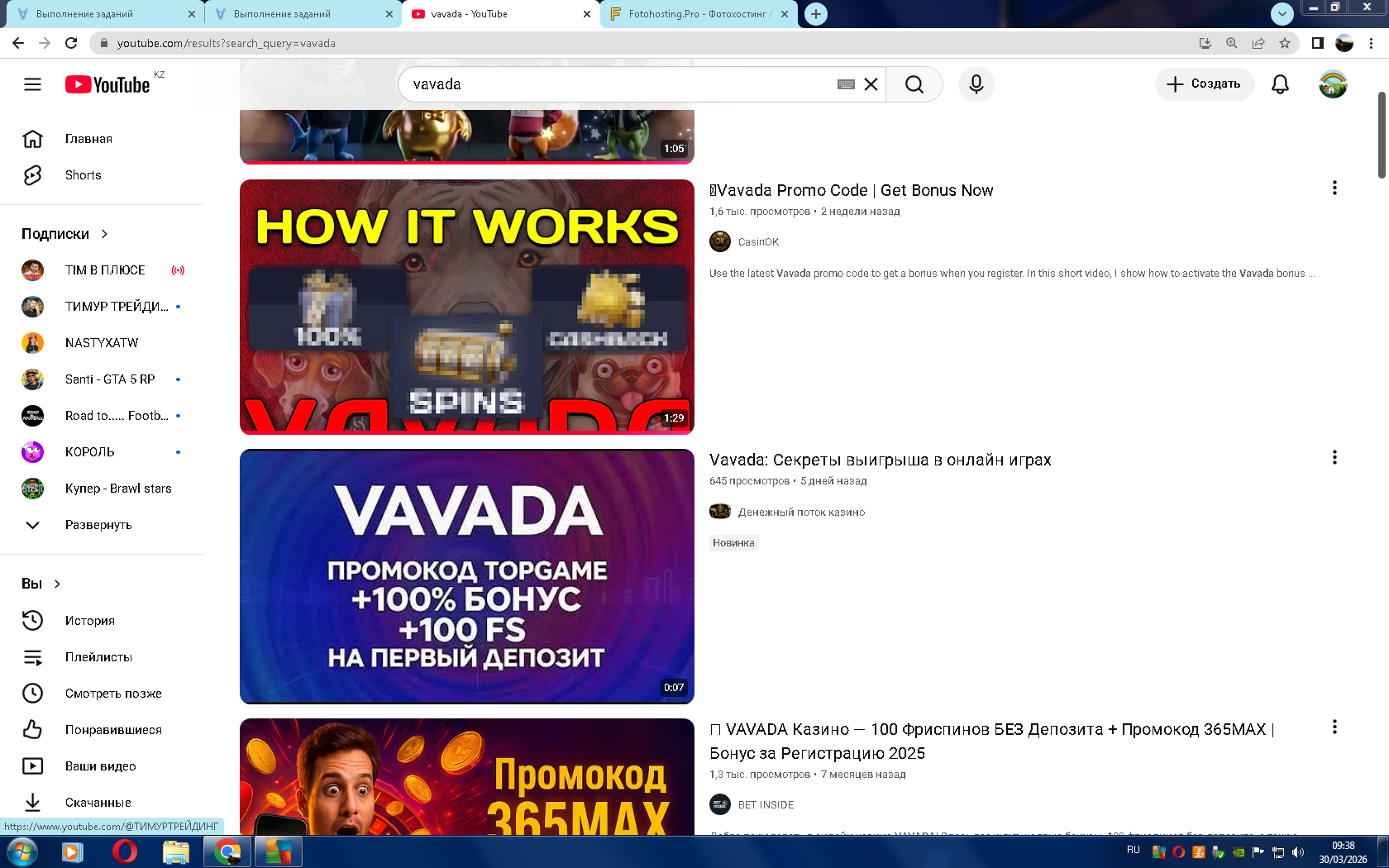Play the VAVADA ПРОМОКОД TOPGAME thumbnail
This screenshot has width=1389, height=868.
[467, 576]
